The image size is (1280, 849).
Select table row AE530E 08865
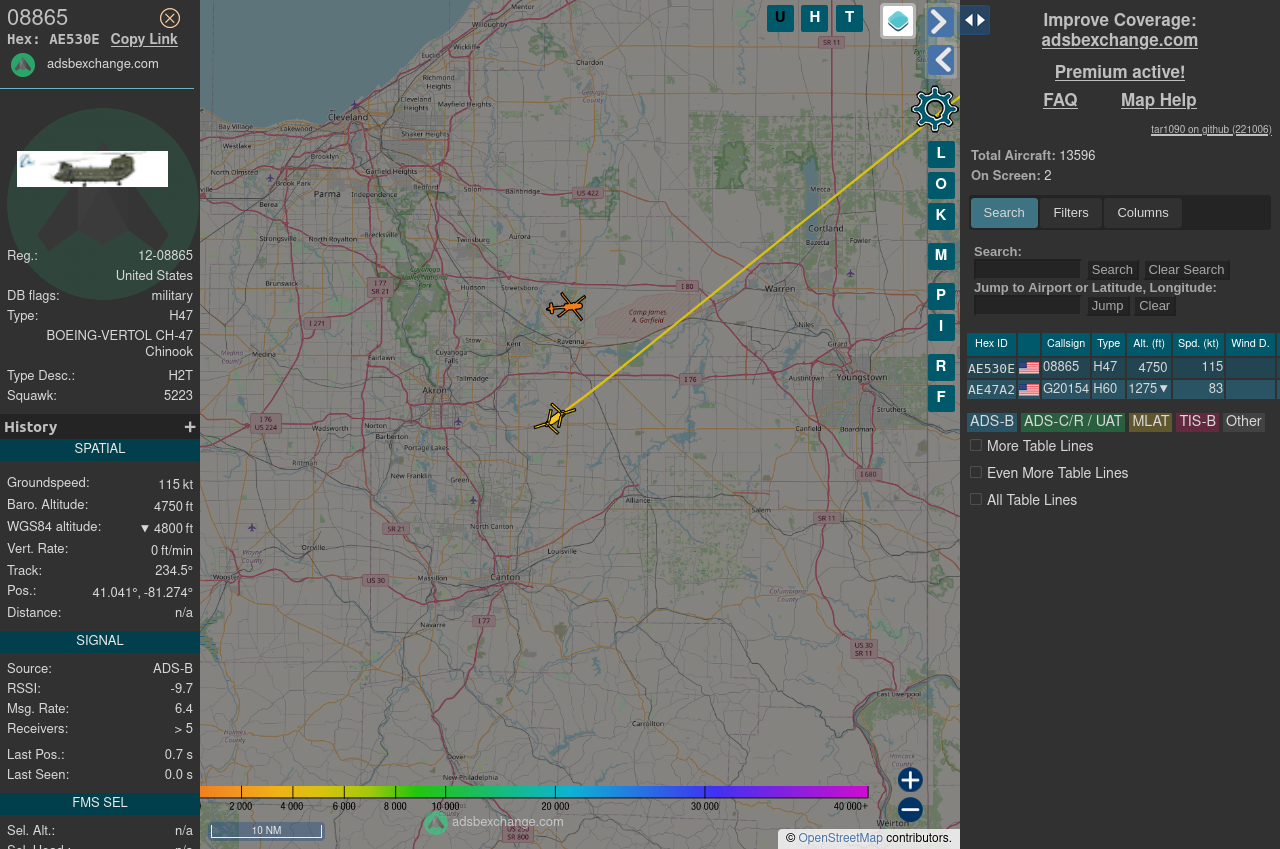(1121, 368)
